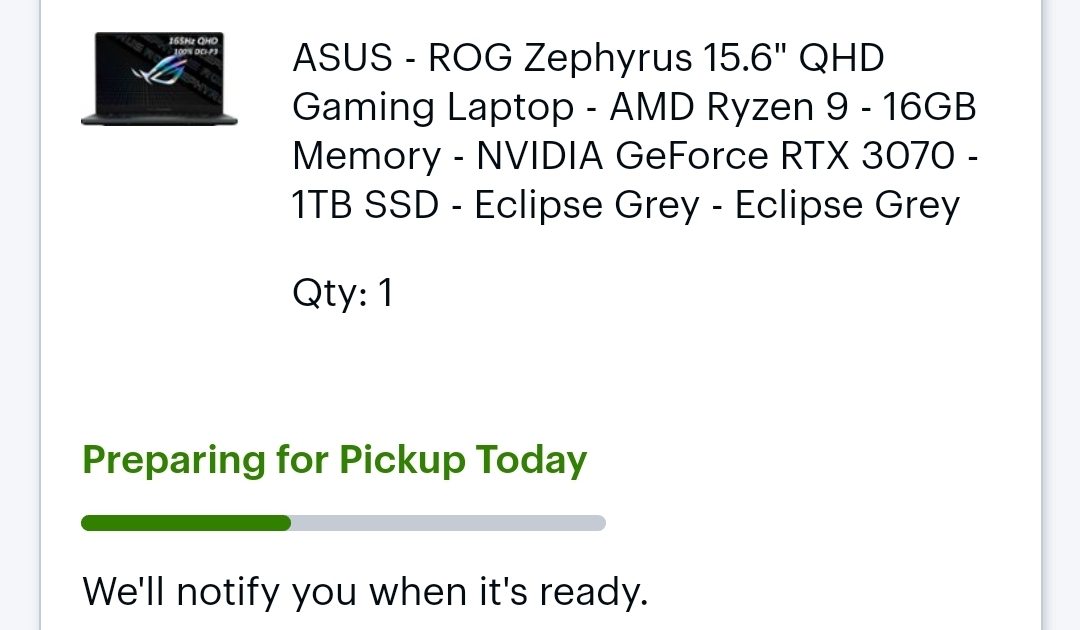The image size is (1080, 630).
Task: Click NVIDIA GeForce RTX 3070 text
Action: coord(716,156)
